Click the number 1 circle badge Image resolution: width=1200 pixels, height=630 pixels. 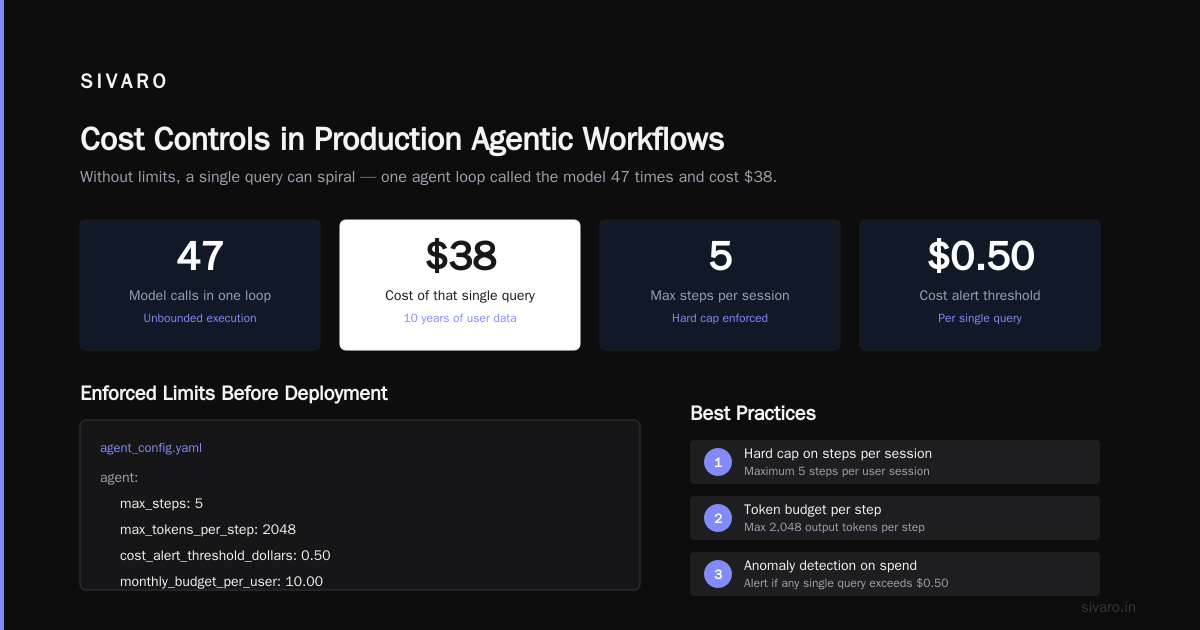pyautogui.click(x=717, y=462)
